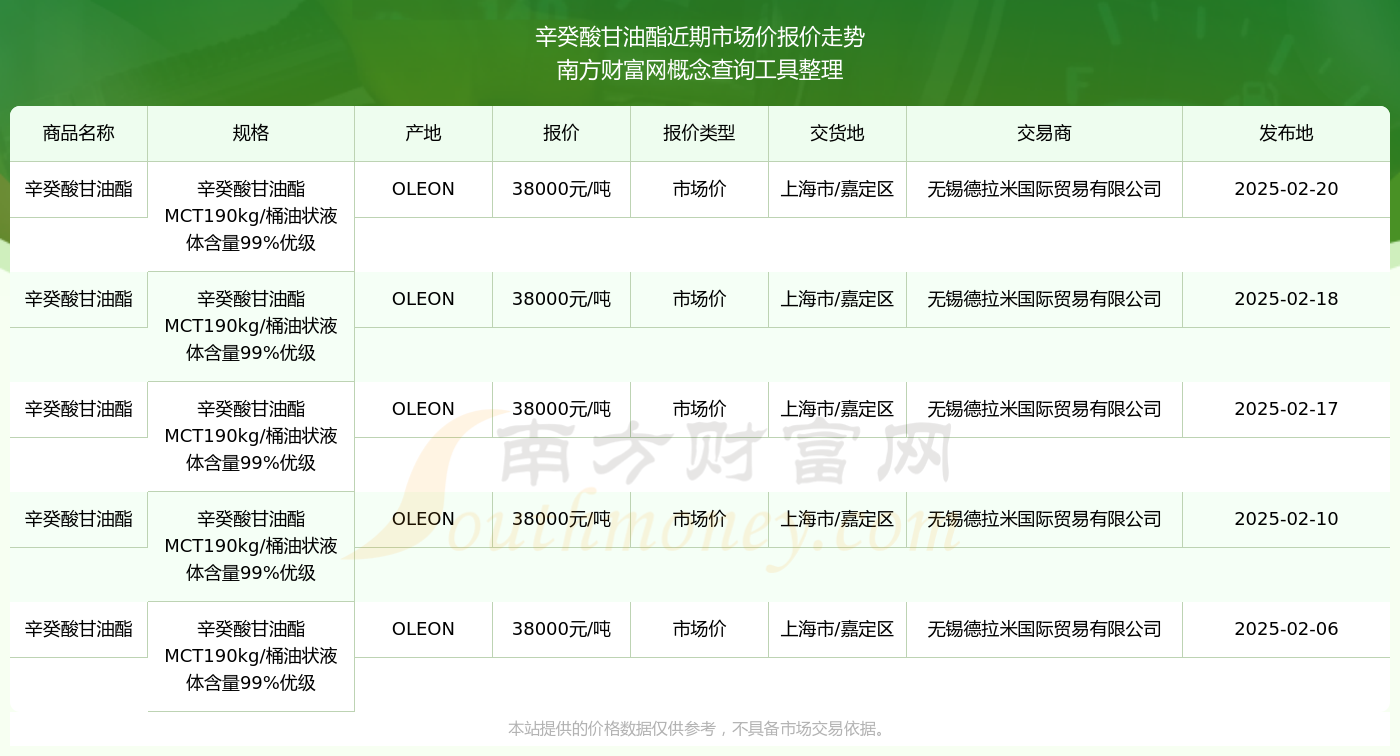This screenshot has height=756, width=1400.
Task: Select the 产地 column header
Action: [423, 133]
